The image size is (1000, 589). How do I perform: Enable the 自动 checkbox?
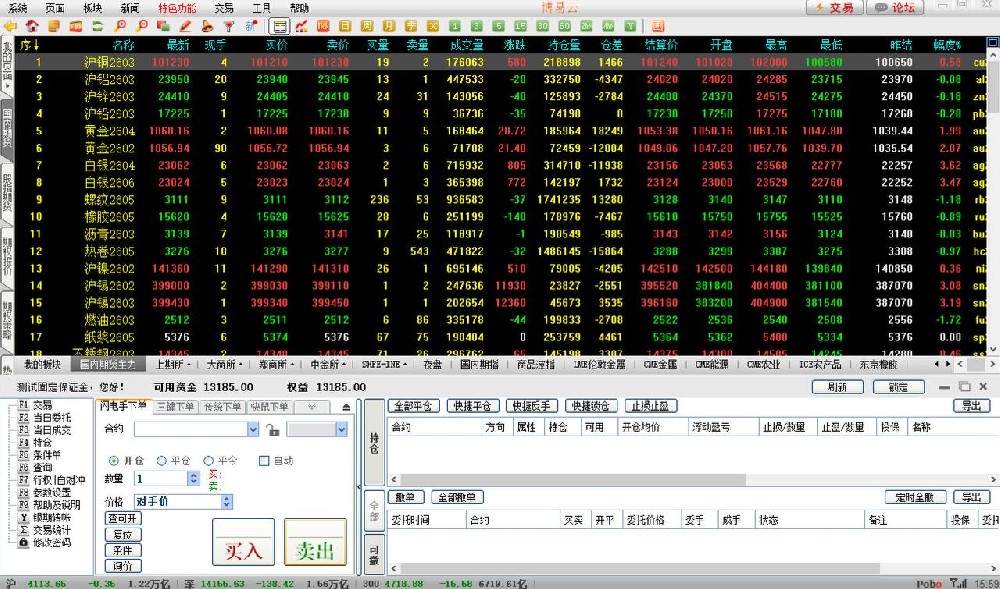tap(264, 461)
